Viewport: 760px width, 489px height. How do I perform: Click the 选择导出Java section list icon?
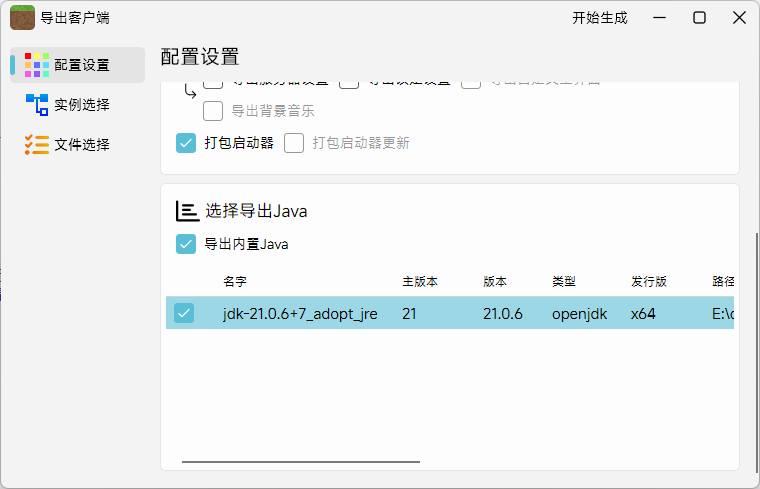pyautogui.click(x=187, y=211)
